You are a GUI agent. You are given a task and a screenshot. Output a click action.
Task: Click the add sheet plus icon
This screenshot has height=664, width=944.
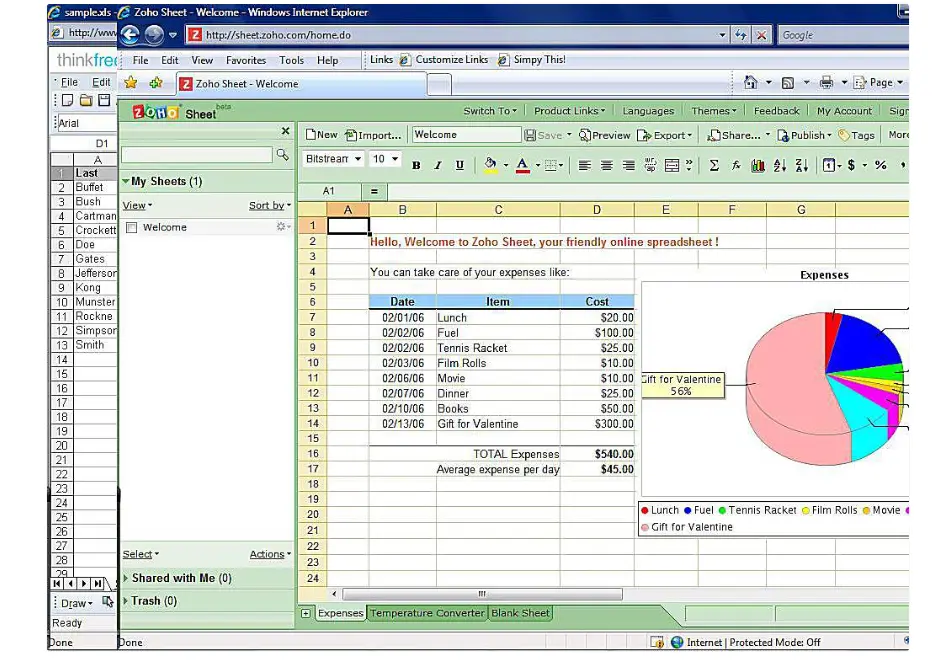pos(306,613)
